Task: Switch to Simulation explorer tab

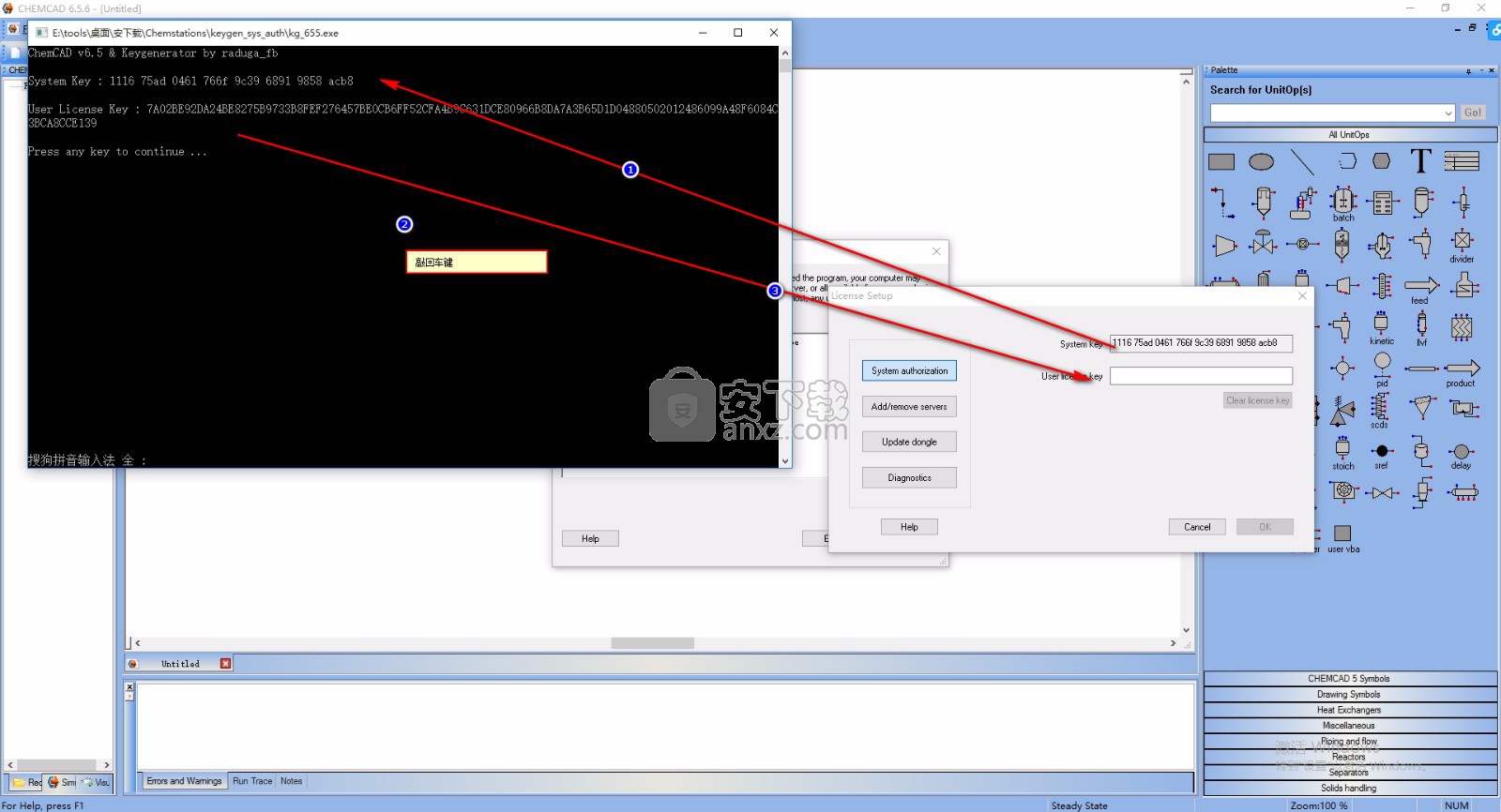Action: coord(63,782)
